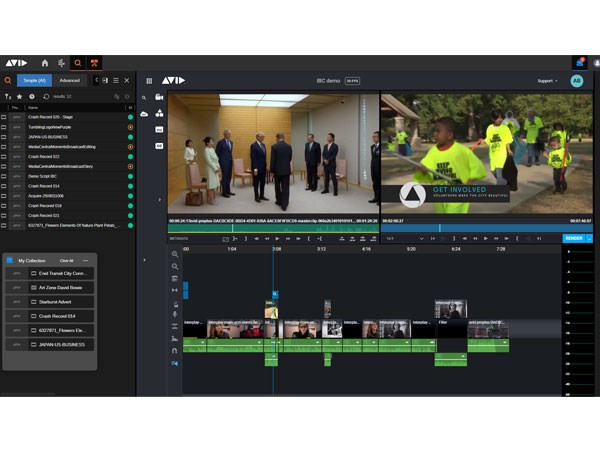Switch to the Advanced search tab
Viewport: 600px width, 450px height.
click(70, 80)
